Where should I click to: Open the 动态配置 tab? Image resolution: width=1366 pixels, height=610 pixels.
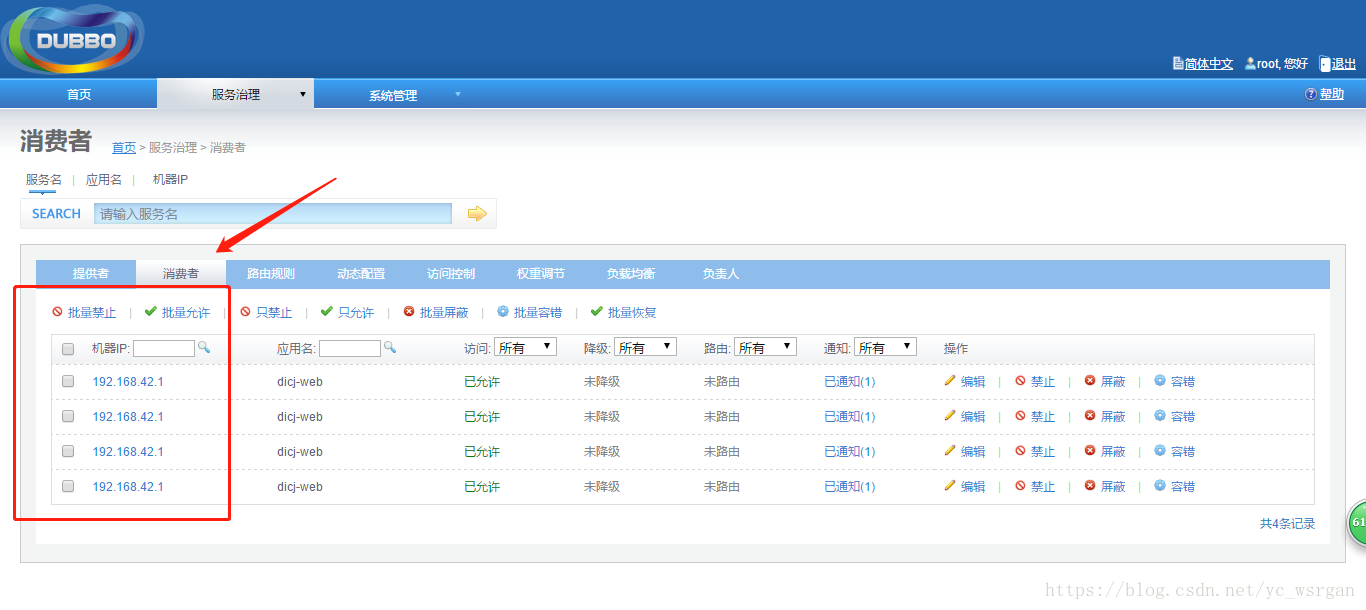(x=361, y=274)
